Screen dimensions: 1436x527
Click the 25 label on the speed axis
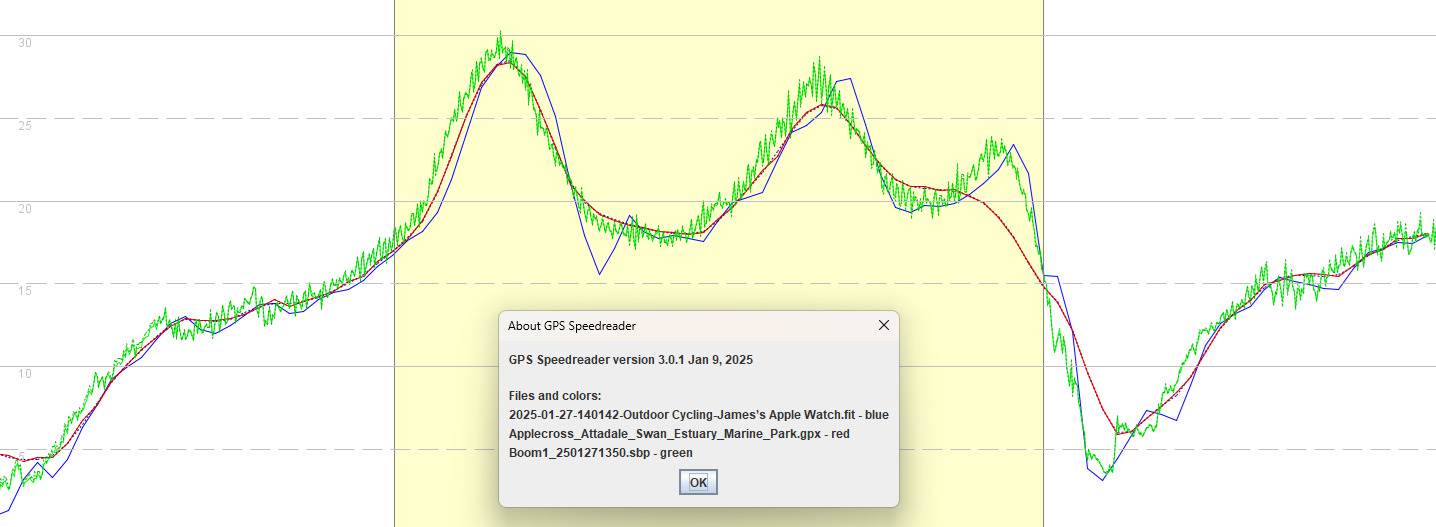pos(24,126)
